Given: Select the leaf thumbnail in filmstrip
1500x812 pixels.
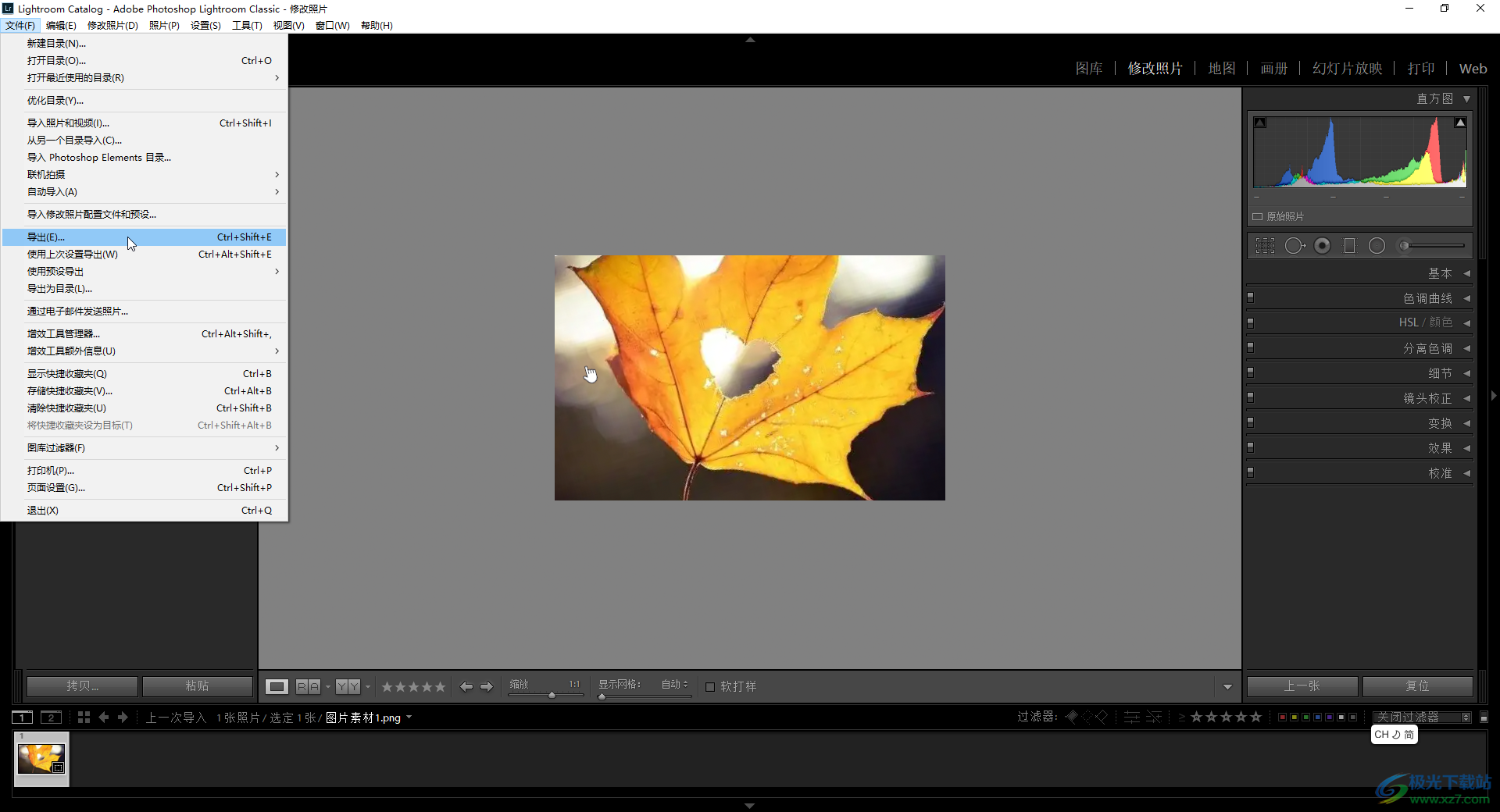Looking at the screenshot, I should click(x=41, y=759).
